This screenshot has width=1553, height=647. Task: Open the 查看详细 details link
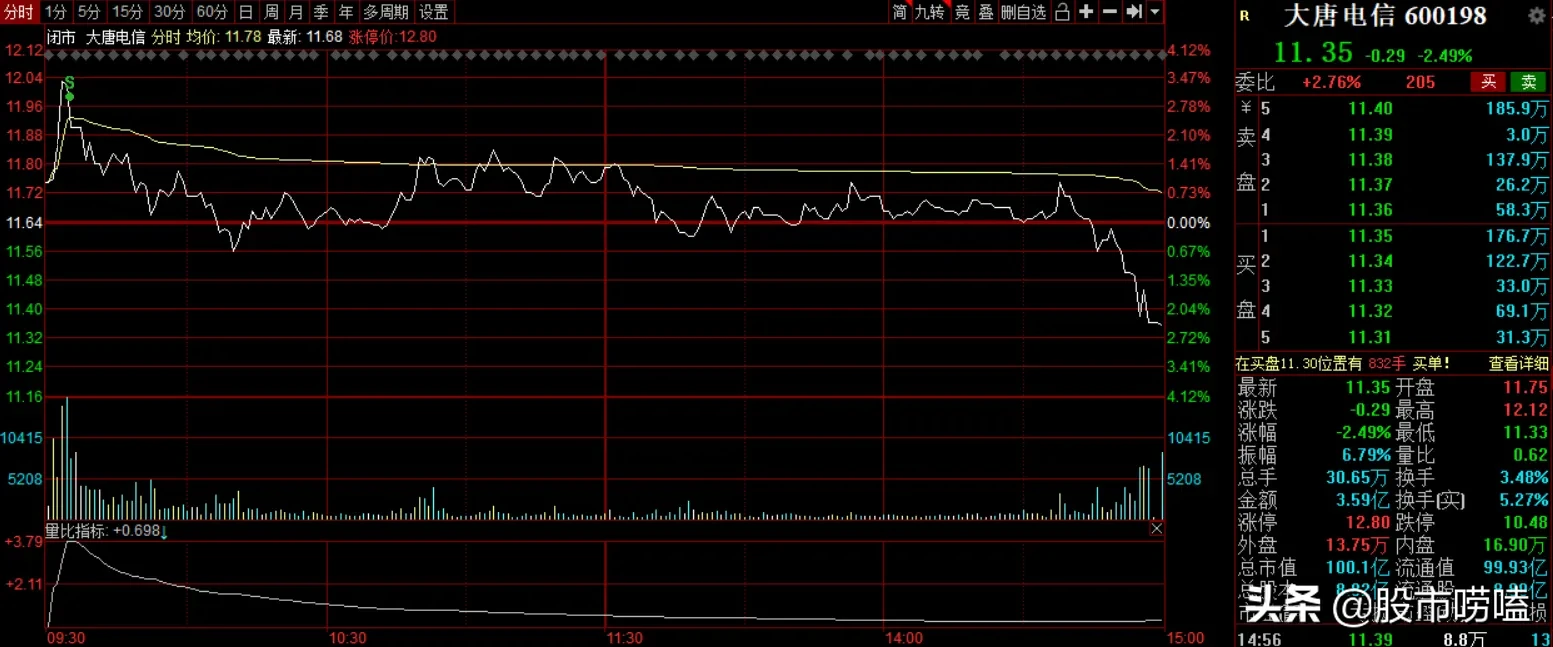(x=1518, y=364)
